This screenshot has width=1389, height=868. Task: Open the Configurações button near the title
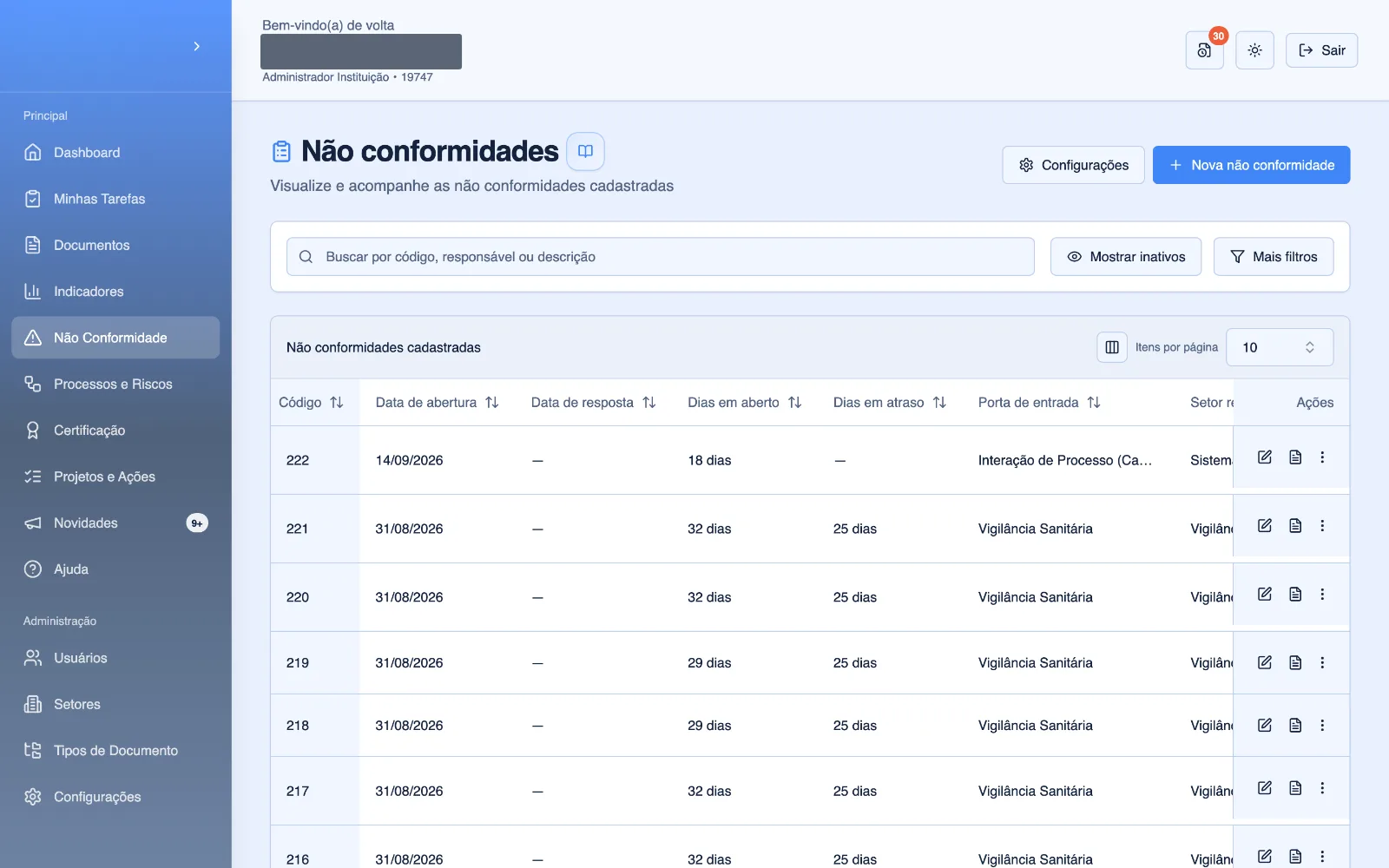[x=1073, y=165]
